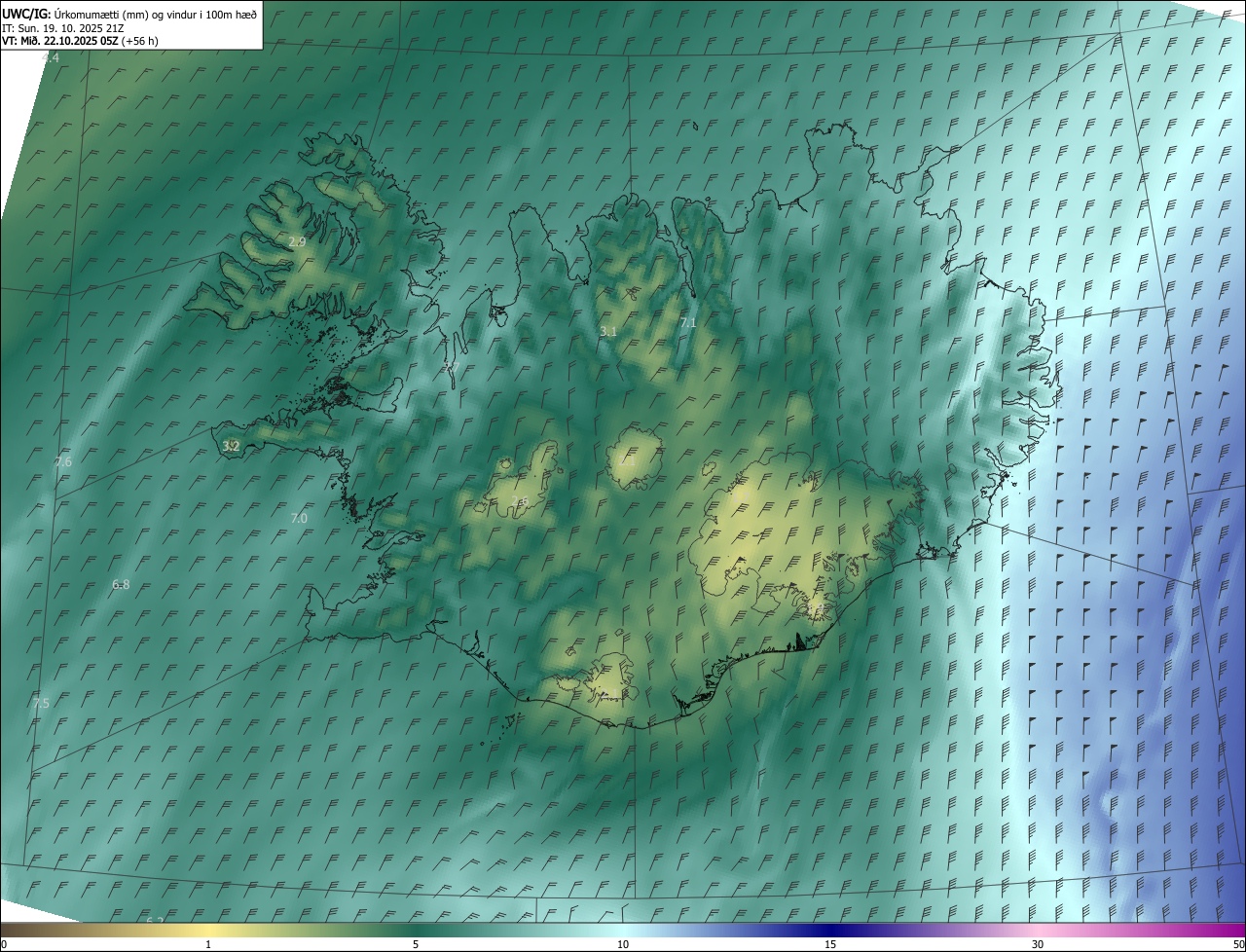Pick the navy blue color above colorbar tick 15
The width and height of the screenshot is (1246, 952).
(830, 931)
